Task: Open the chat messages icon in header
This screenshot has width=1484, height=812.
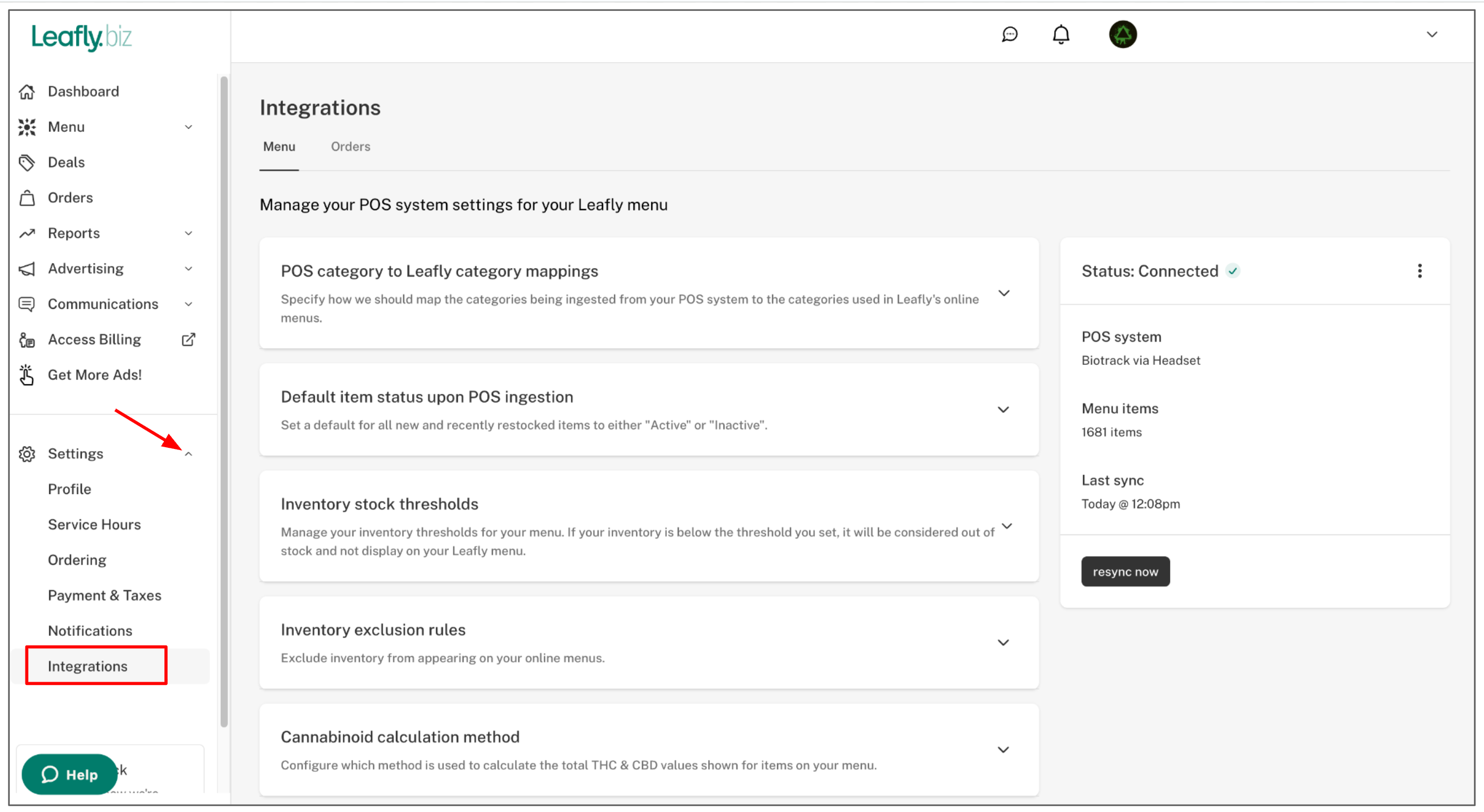Action: coord(1009,34)
